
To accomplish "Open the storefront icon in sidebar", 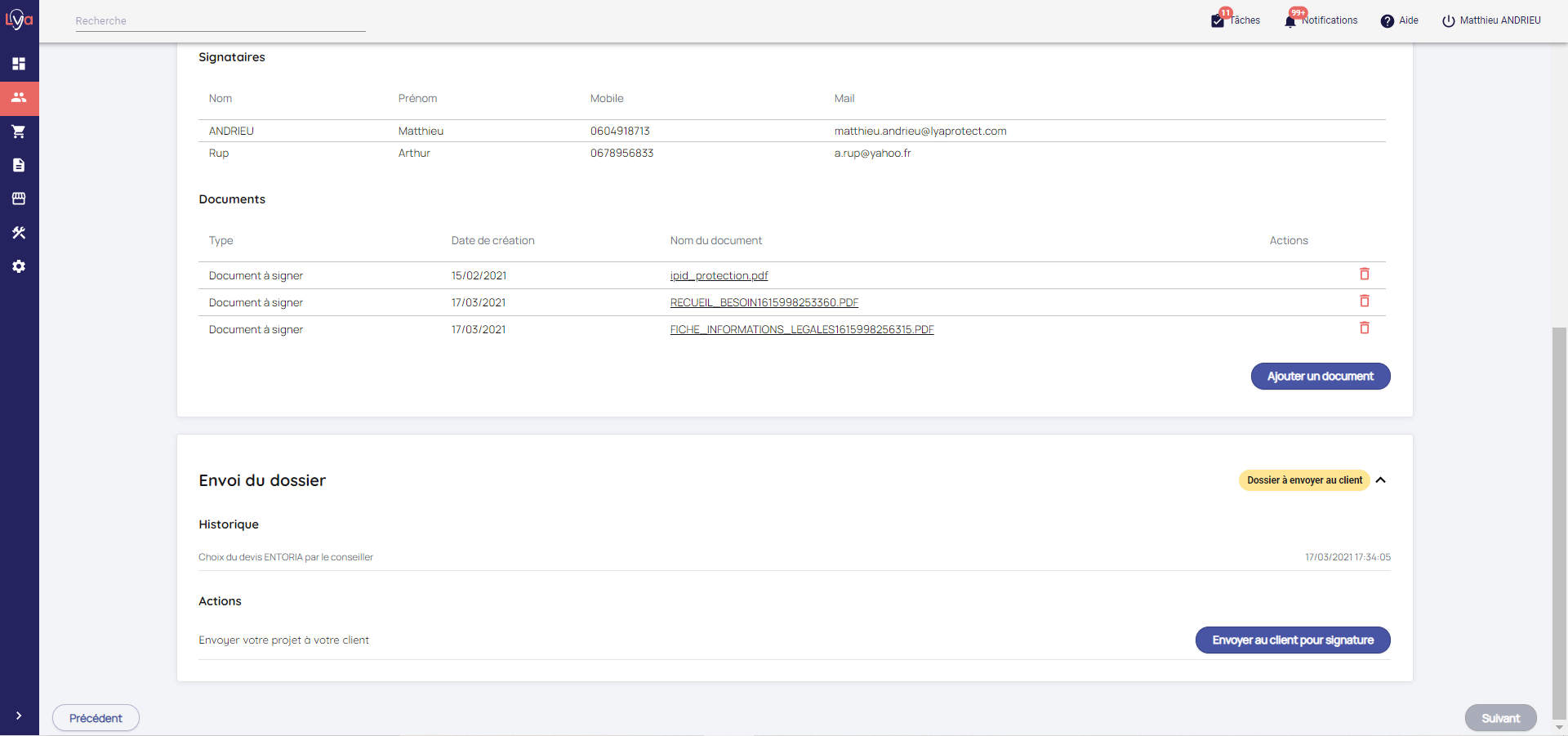I will (19, 198).
